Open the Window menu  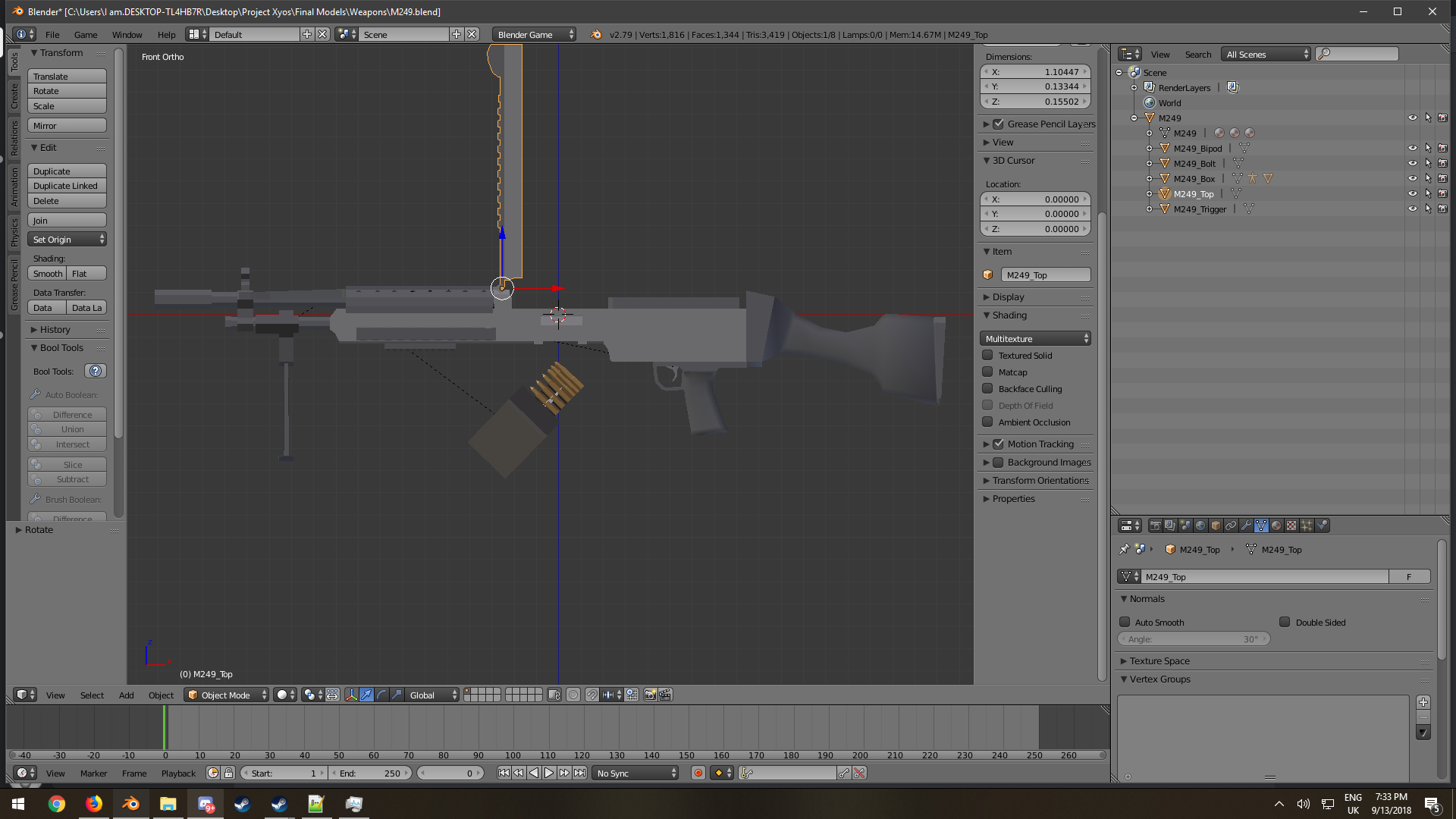(127, 35)
